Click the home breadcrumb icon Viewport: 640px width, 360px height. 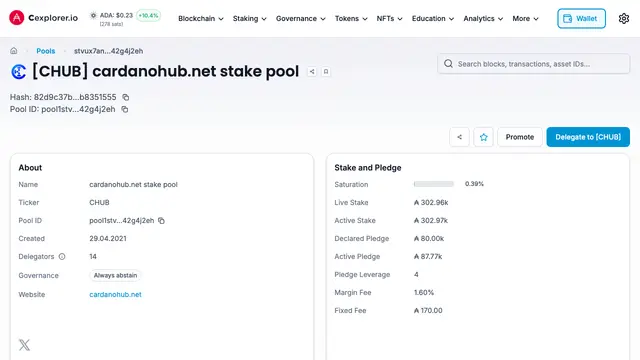(x=14, y=51)
